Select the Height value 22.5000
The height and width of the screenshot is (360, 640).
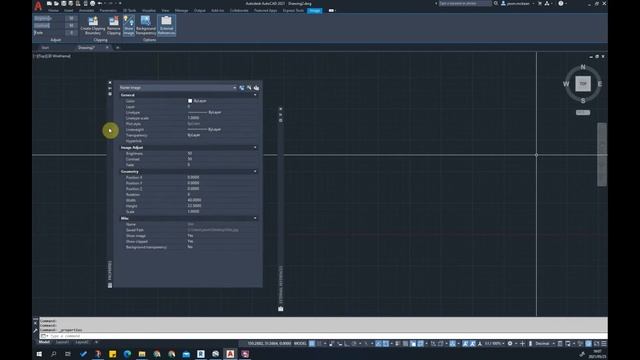(194, 206)
